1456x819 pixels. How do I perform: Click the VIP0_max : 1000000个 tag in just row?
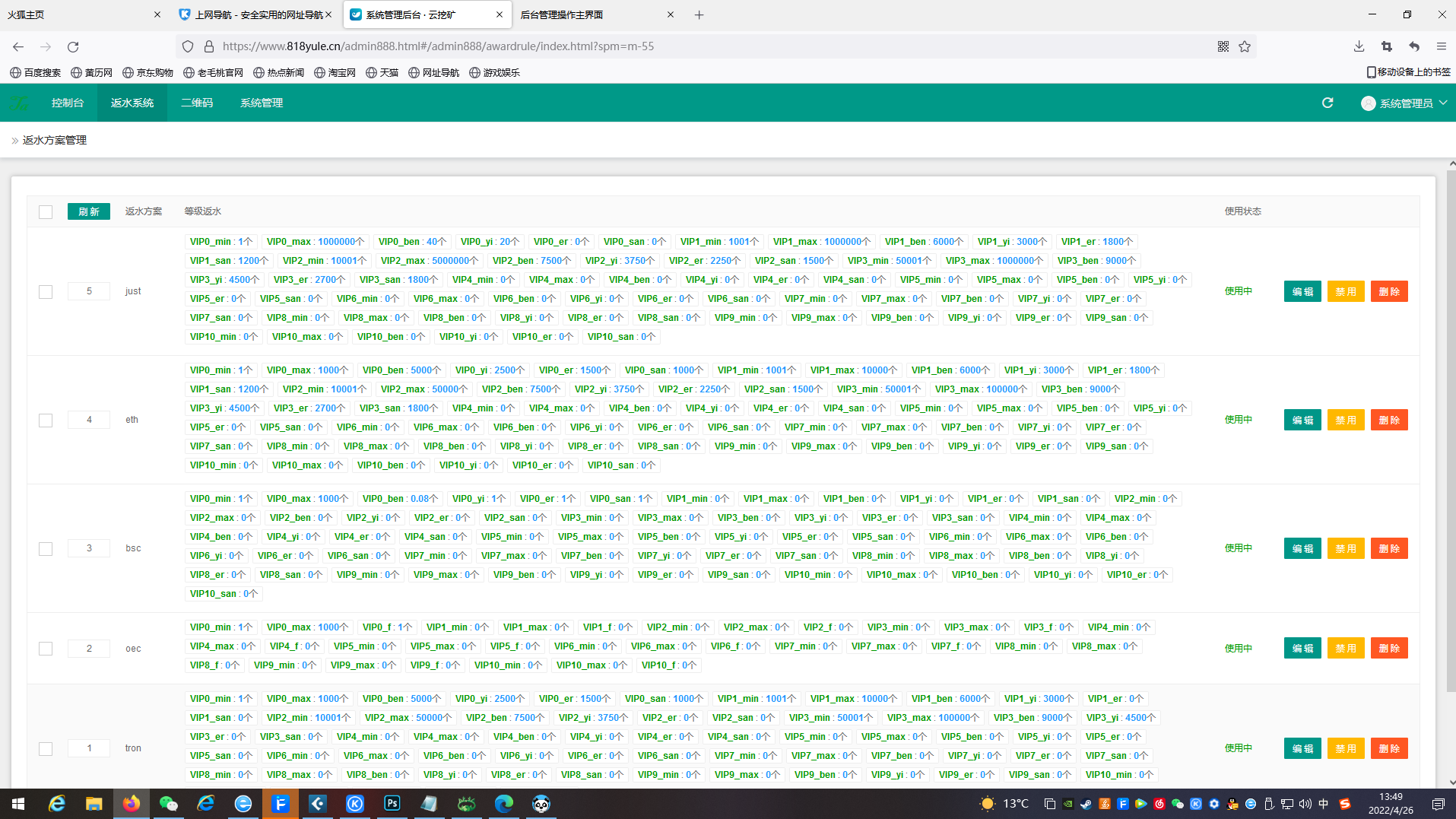click(x=316, y=242)
